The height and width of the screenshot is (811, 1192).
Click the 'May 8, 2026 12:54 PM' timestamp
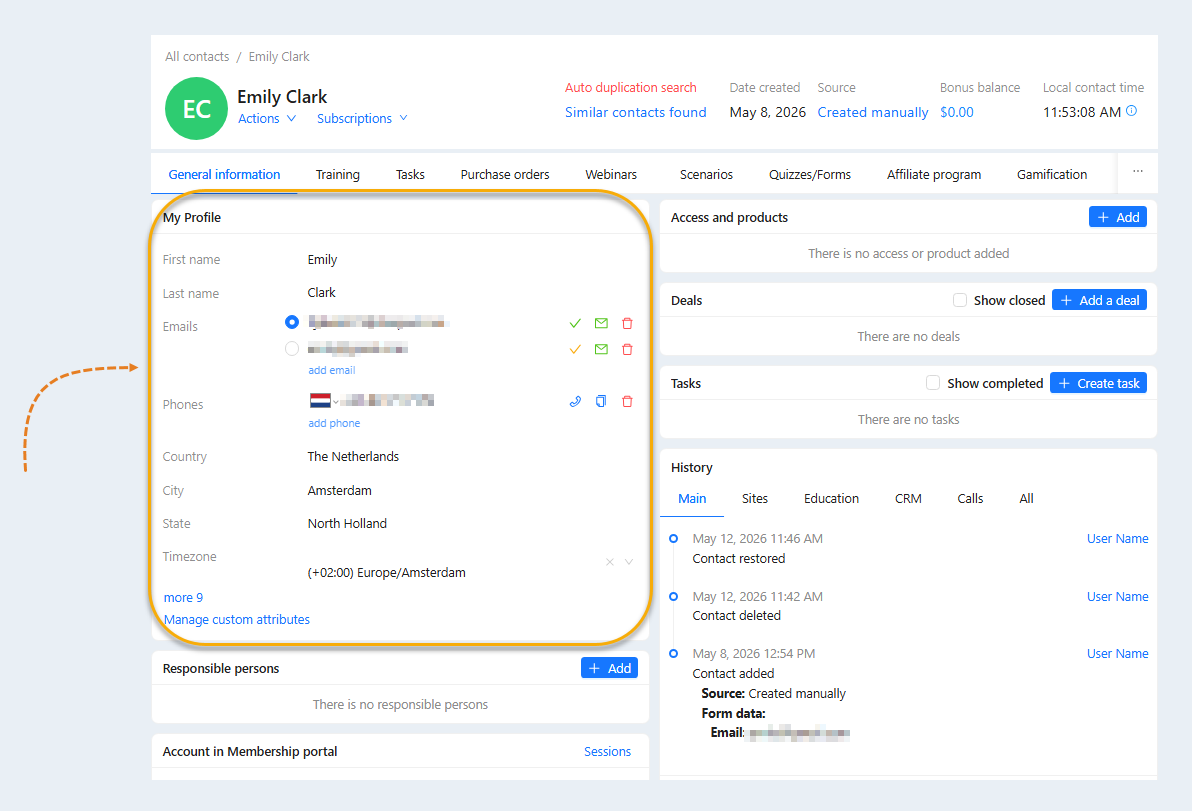(753, 654)
